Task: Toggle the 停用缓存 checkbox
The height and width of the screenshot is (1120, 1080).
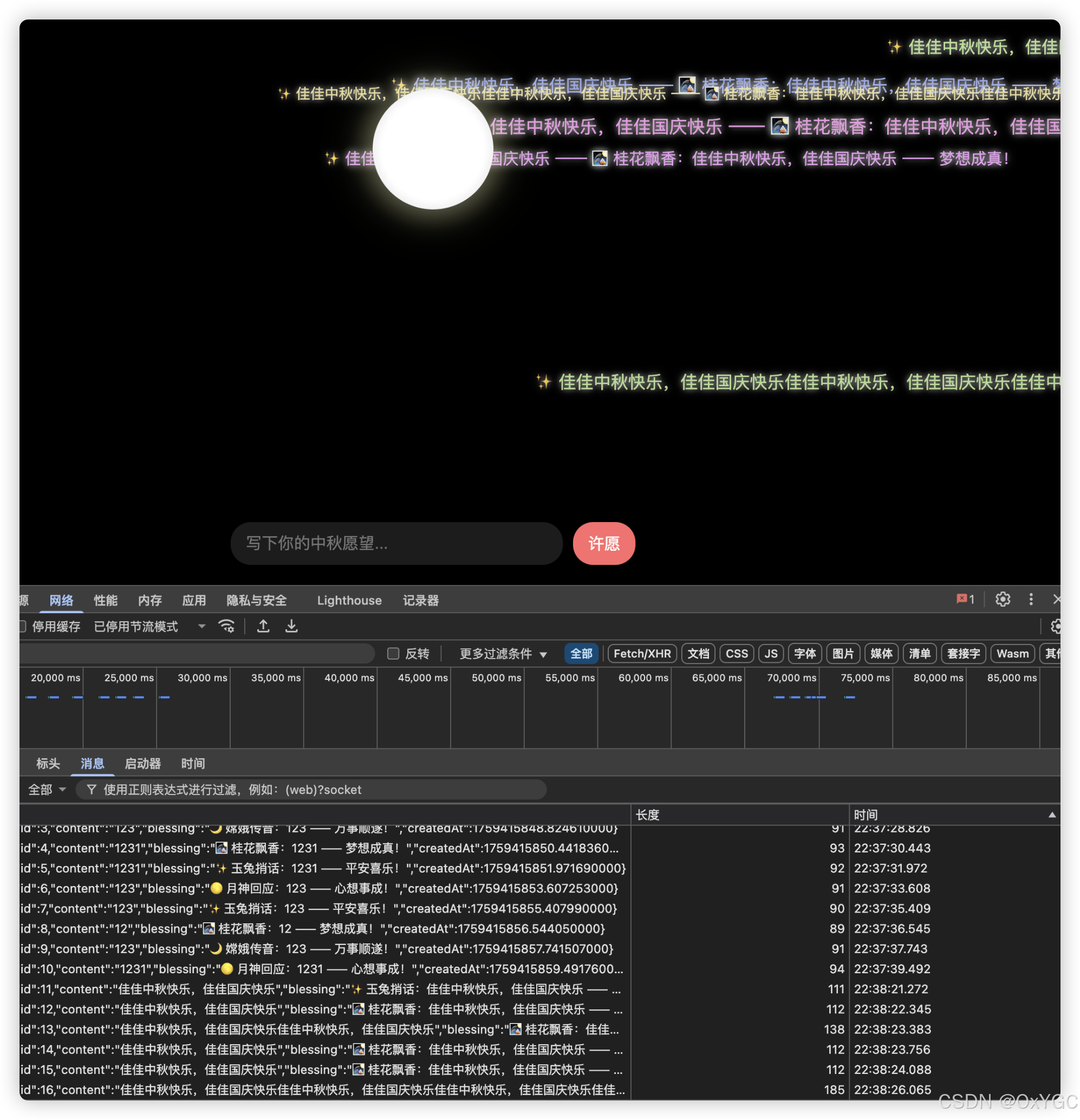Action: tap(23, 626)
